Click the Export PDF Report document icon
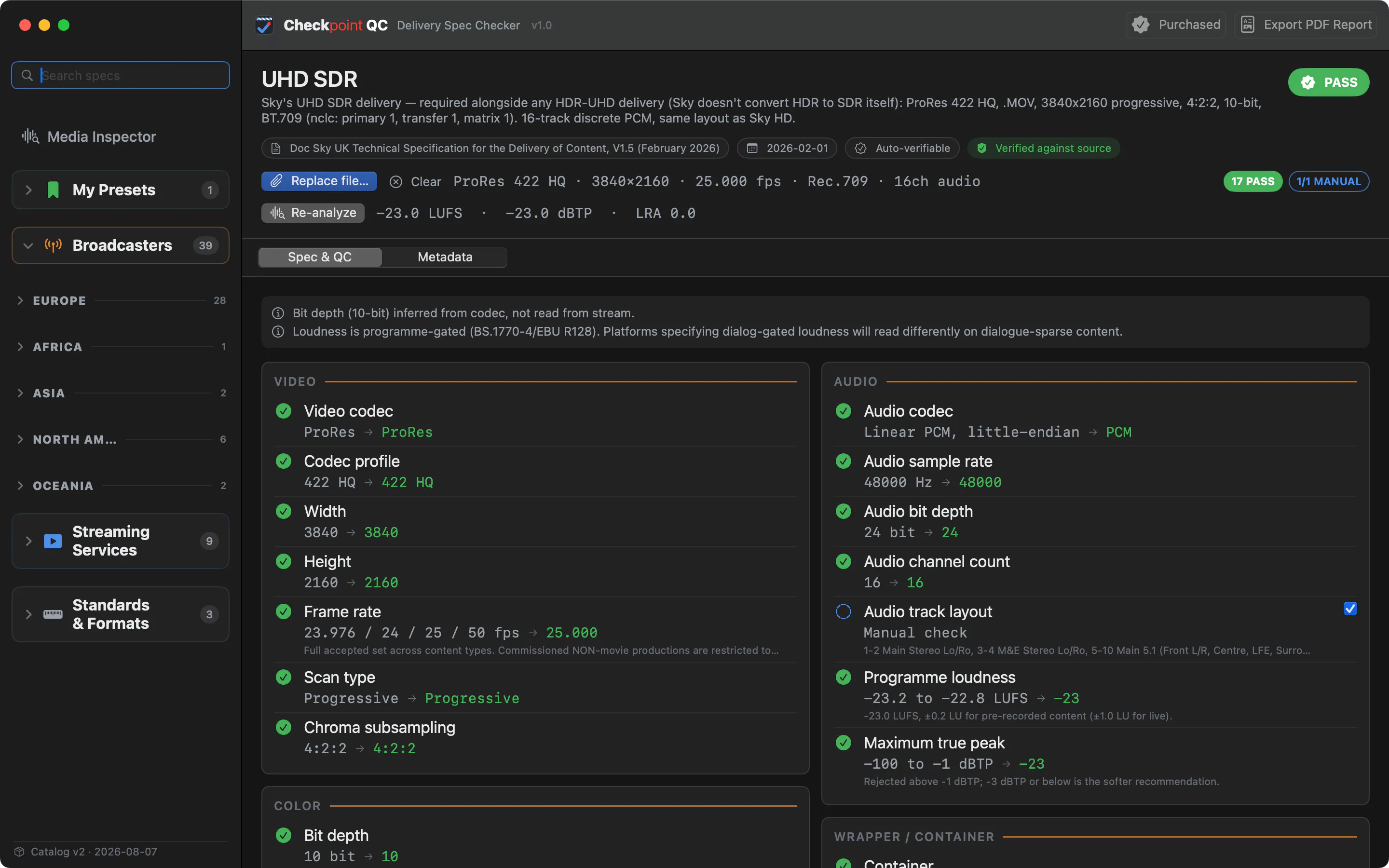This screenshot has height=868, width=1389. click(1247, 25)
